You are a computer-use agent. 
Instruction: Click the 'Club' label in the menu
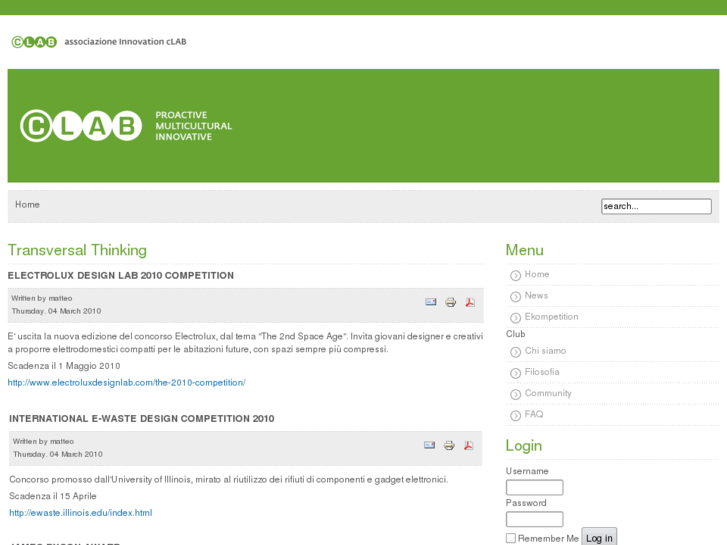click(516, 334)
